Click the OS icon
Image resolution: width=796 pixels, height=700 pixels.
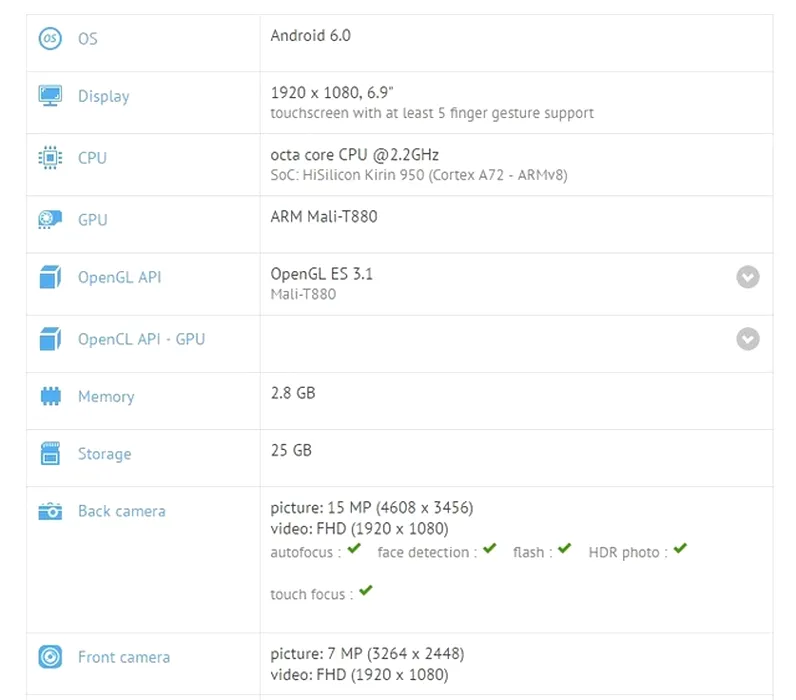(50, 39)
